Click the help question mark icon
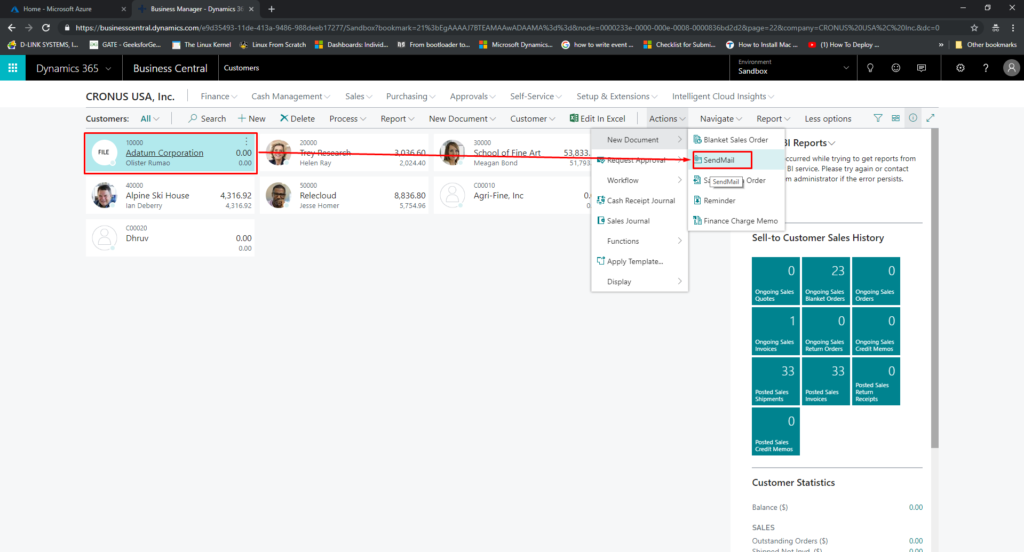Image resolution: width=1024 pixels, height=552 pixels. point(986,68)
